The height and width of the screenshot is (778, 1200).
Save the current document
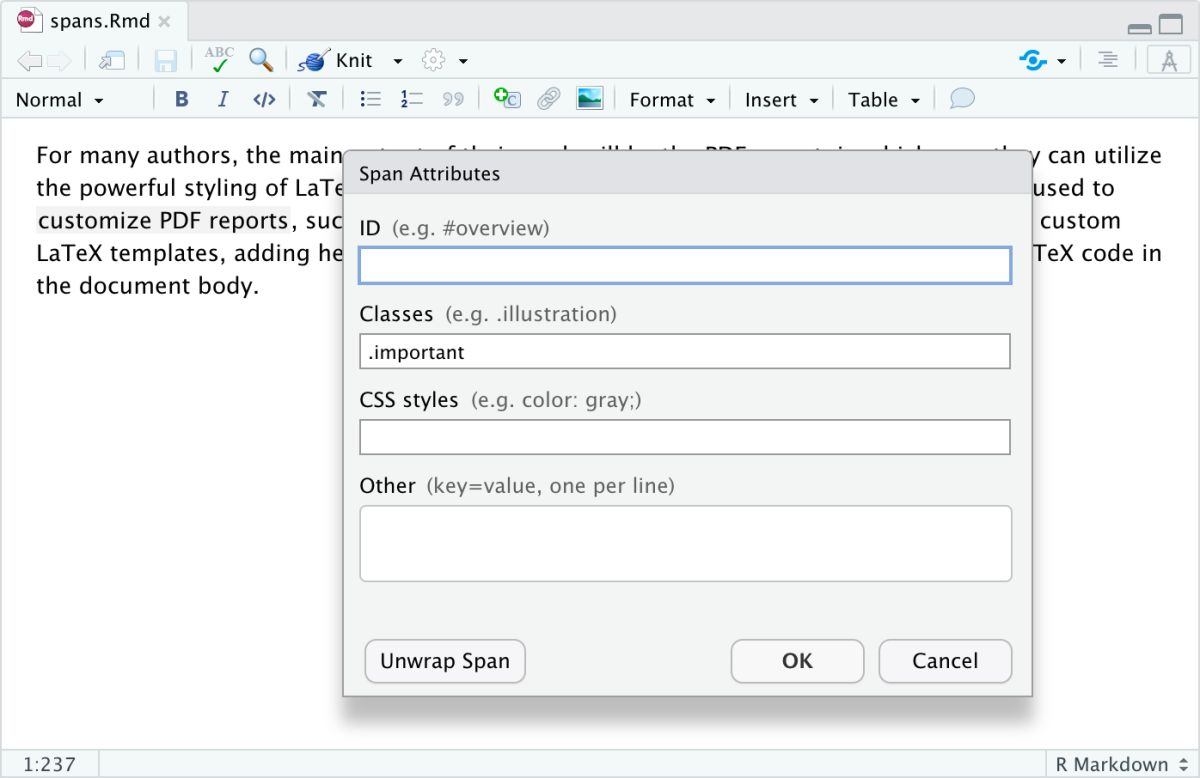tap(165, 61)
